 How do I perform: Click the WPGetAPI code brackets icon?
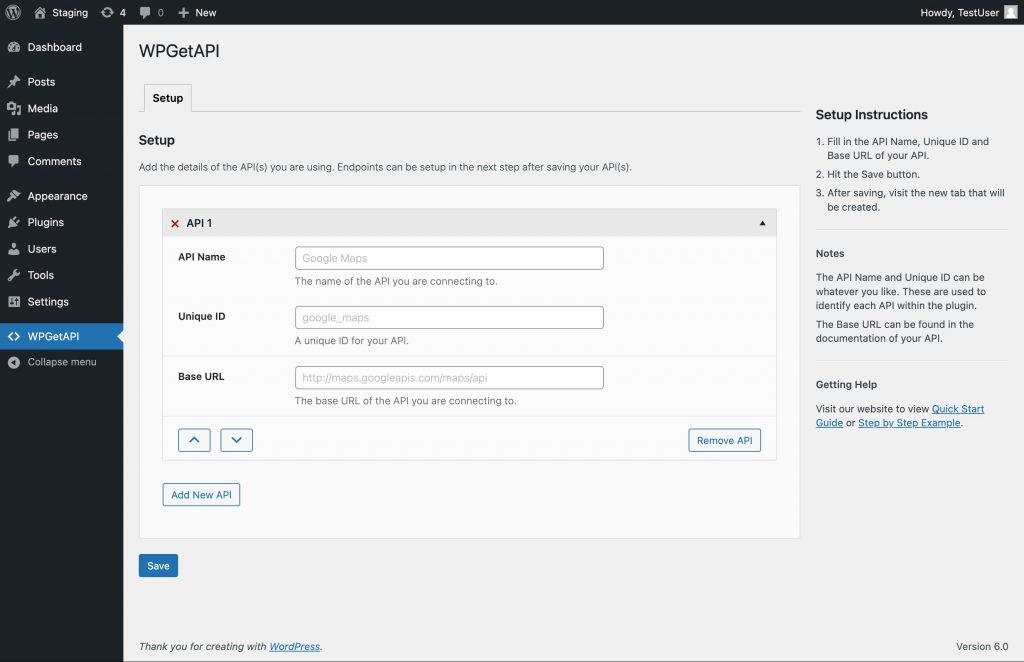[x=14, y=336]
